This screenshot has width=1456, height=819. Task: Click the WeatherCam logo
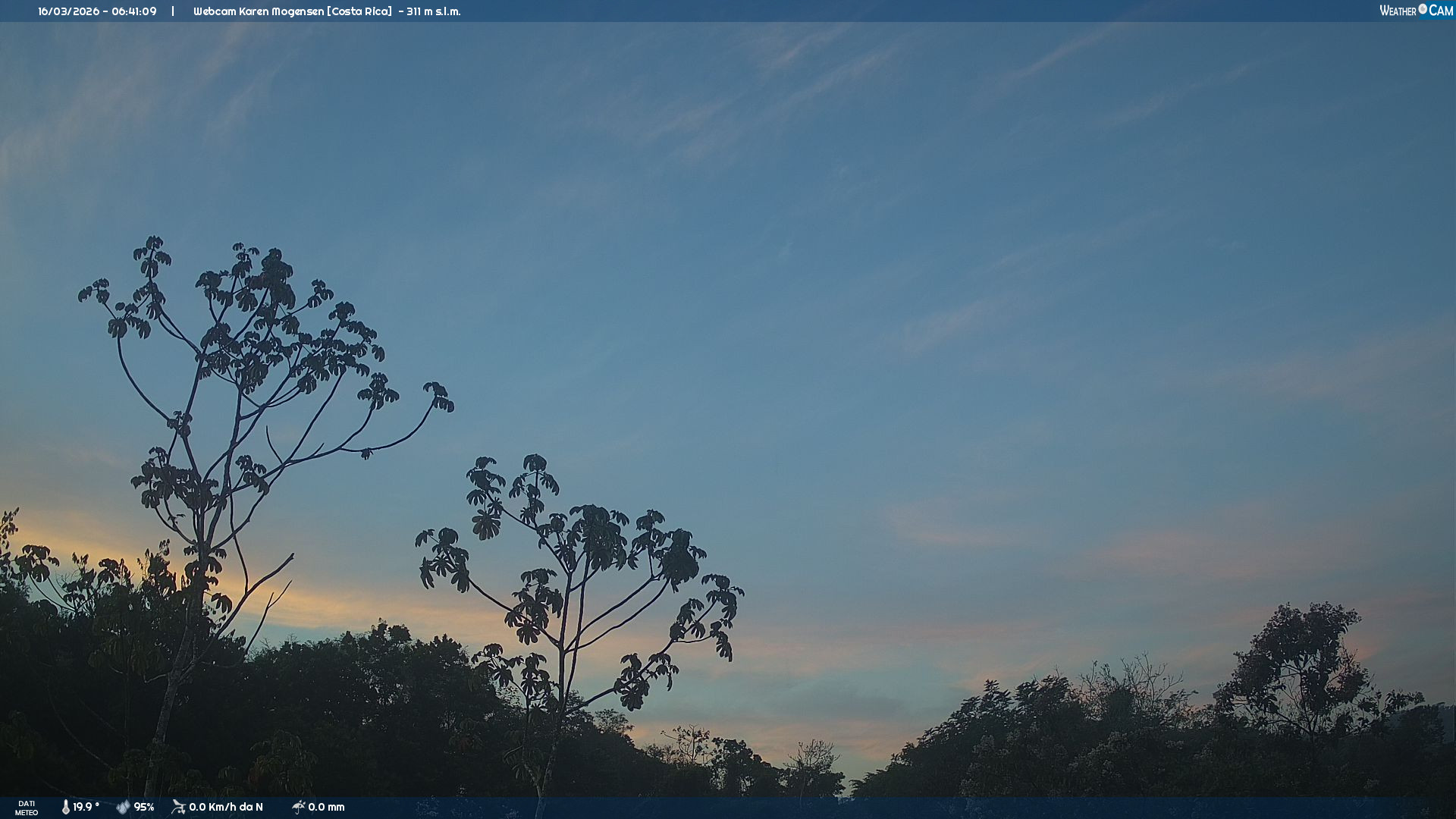[1415, 11]
